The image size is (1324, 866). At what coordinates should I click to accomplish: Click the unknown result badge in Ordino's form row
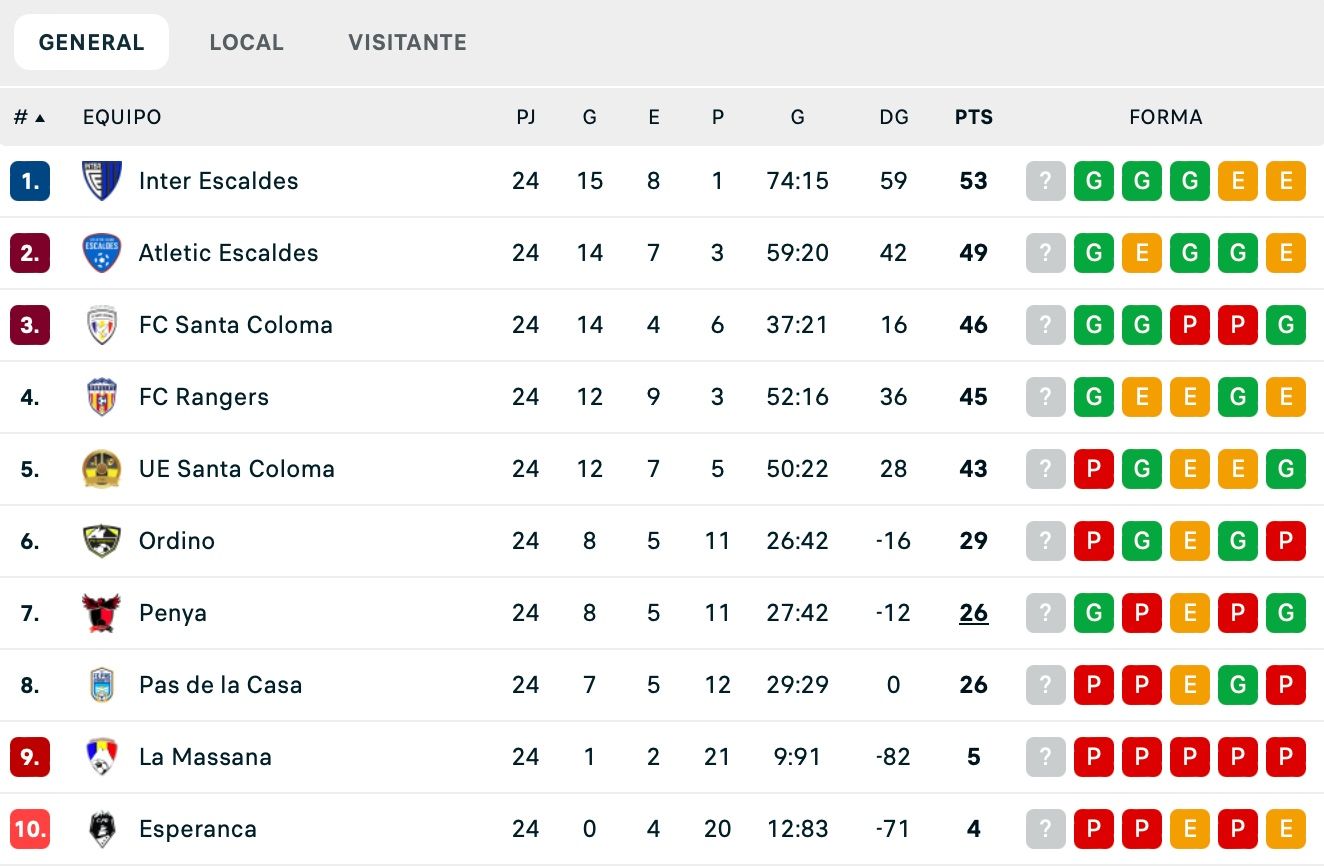1046,541
